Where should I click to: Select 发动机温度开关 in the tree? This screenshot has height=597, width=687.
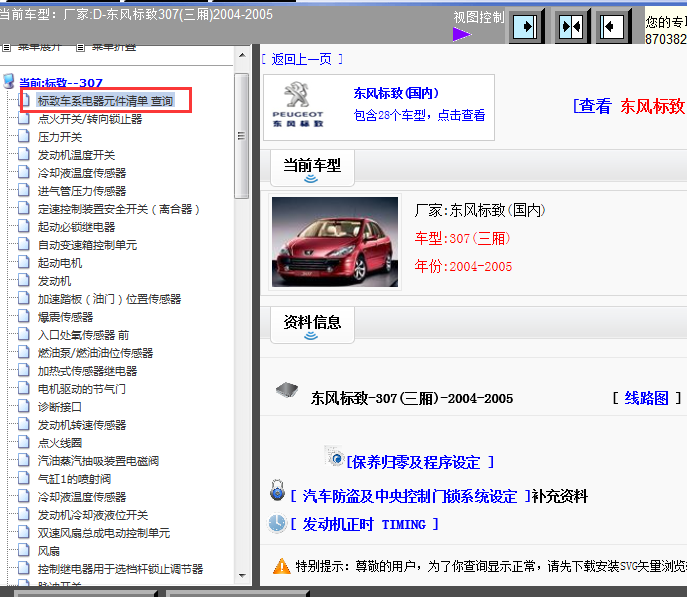click(76, 155)
